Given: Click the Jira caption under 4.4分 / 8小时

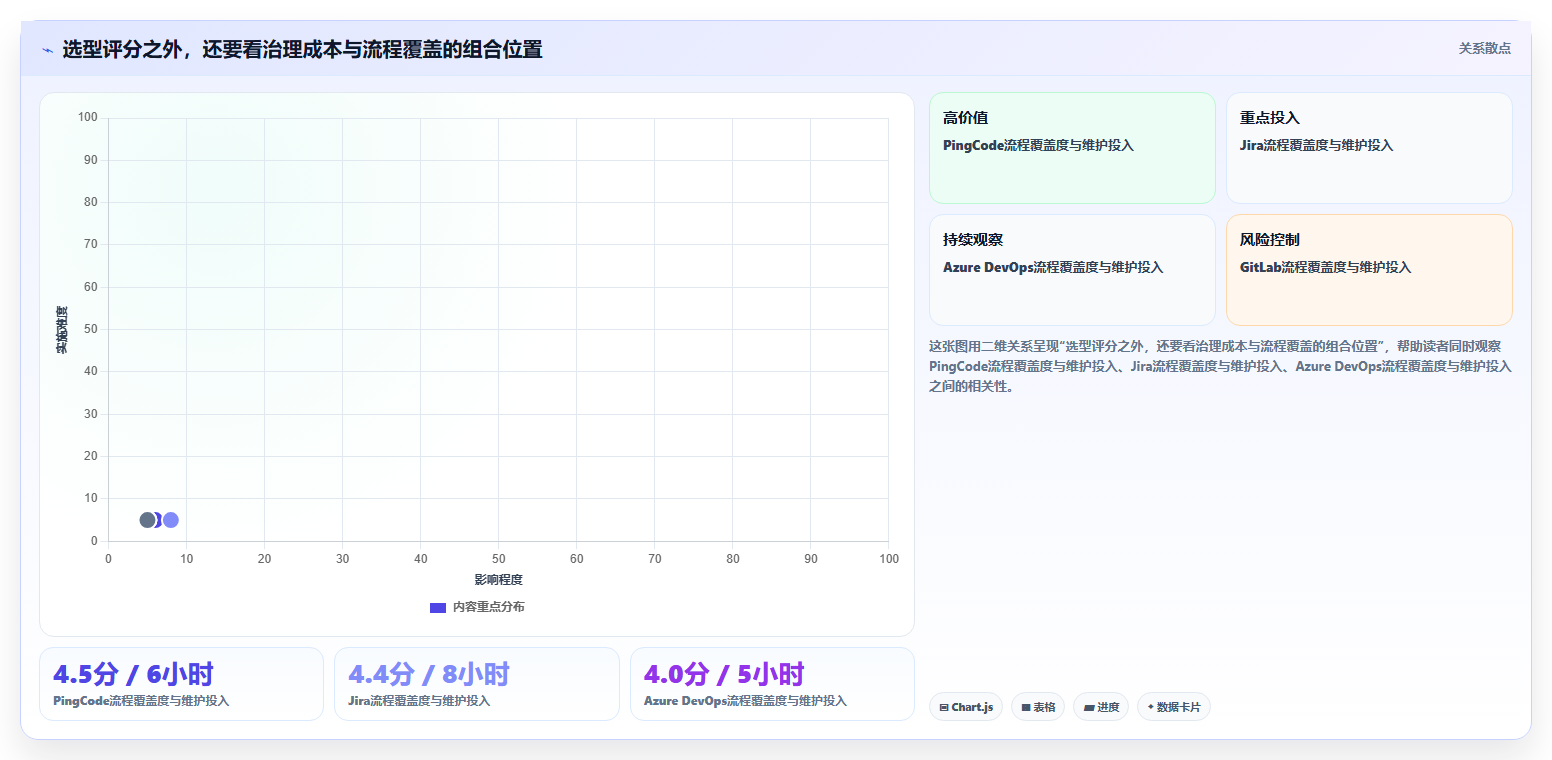Looking at the screenshot, I should (x=419, y=701).
